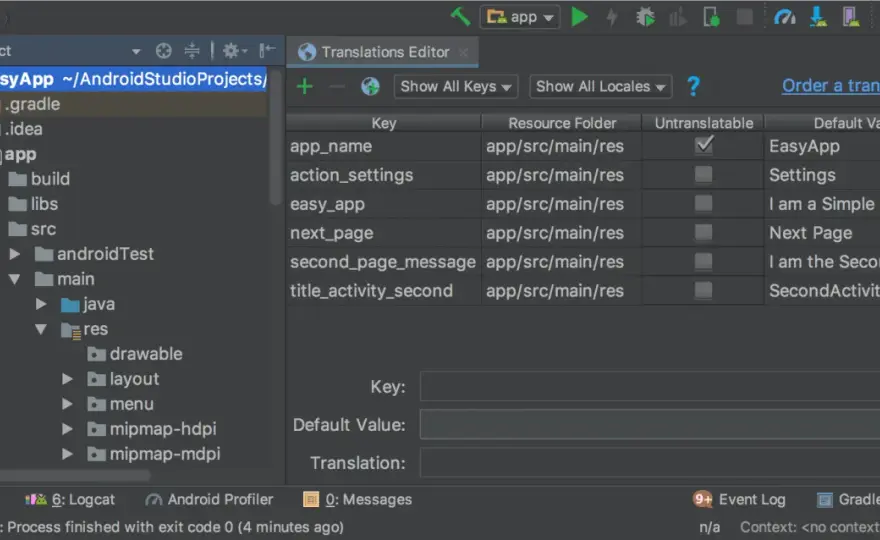
Task: Add a key with the green plus icon
Action: click(305, 86)
